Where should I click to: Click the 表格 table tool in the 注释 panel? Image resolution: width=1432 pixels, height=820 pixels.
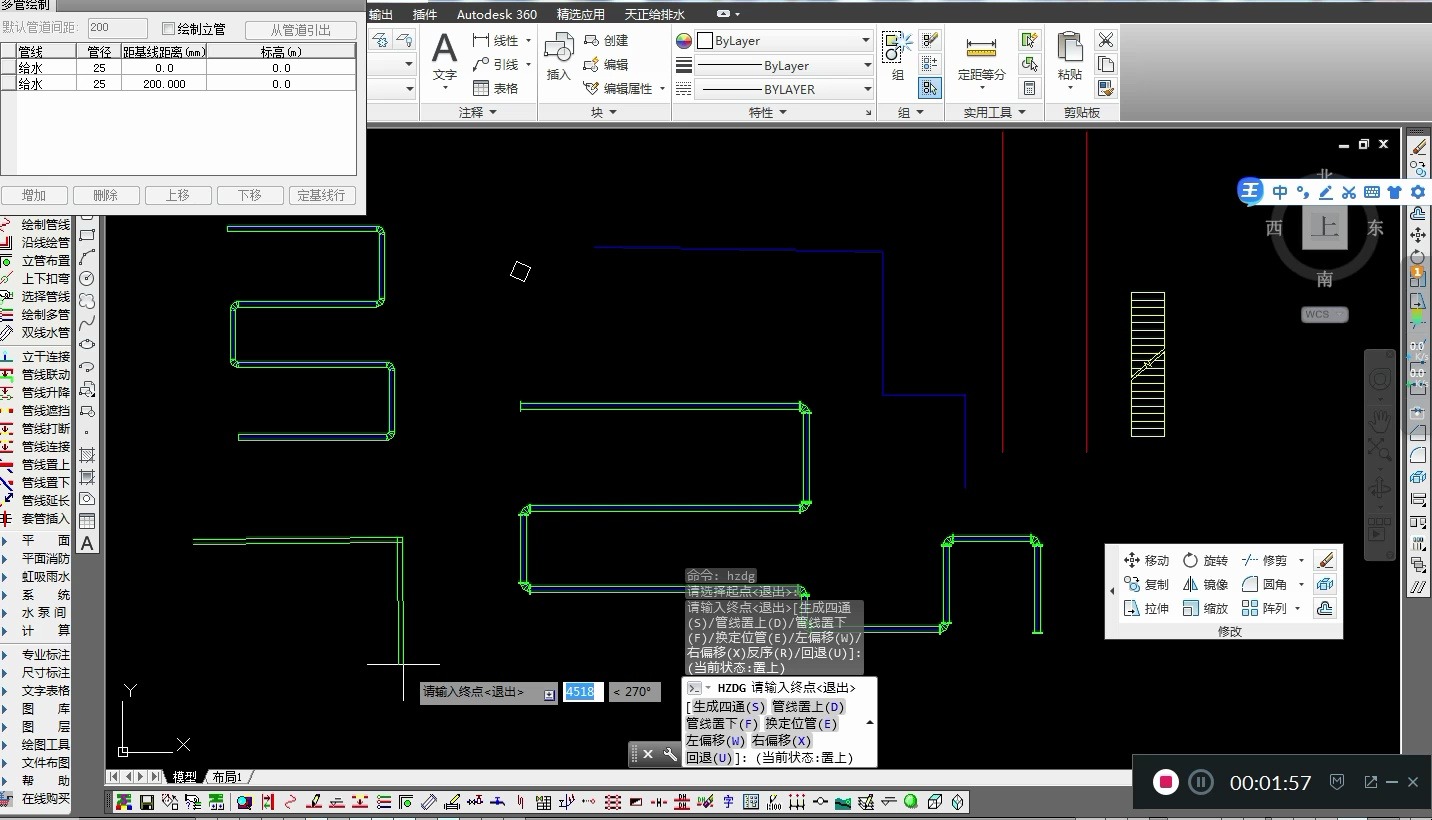(496, 88)
